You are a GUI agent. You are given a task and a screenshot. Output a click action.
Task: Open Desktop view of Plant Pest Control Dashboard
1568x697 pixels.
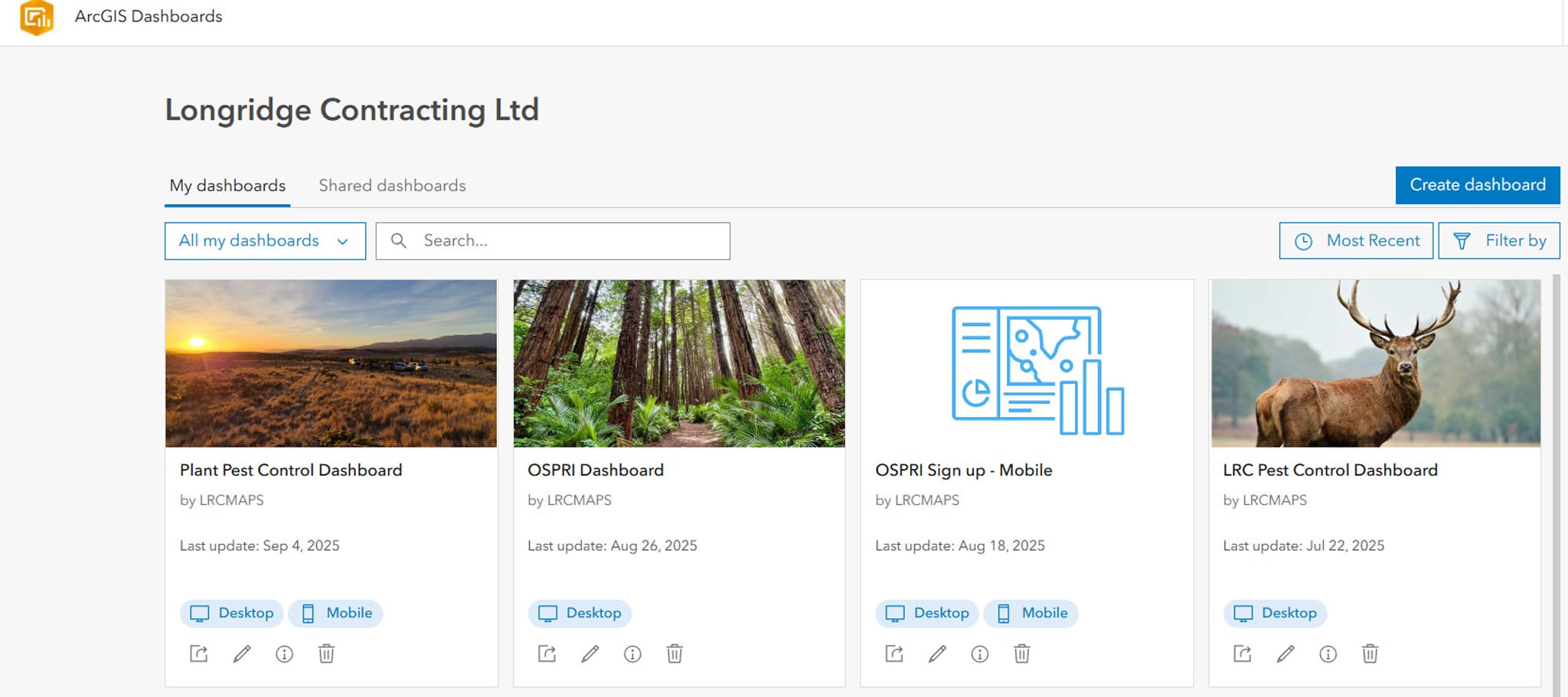pos(232,613)
